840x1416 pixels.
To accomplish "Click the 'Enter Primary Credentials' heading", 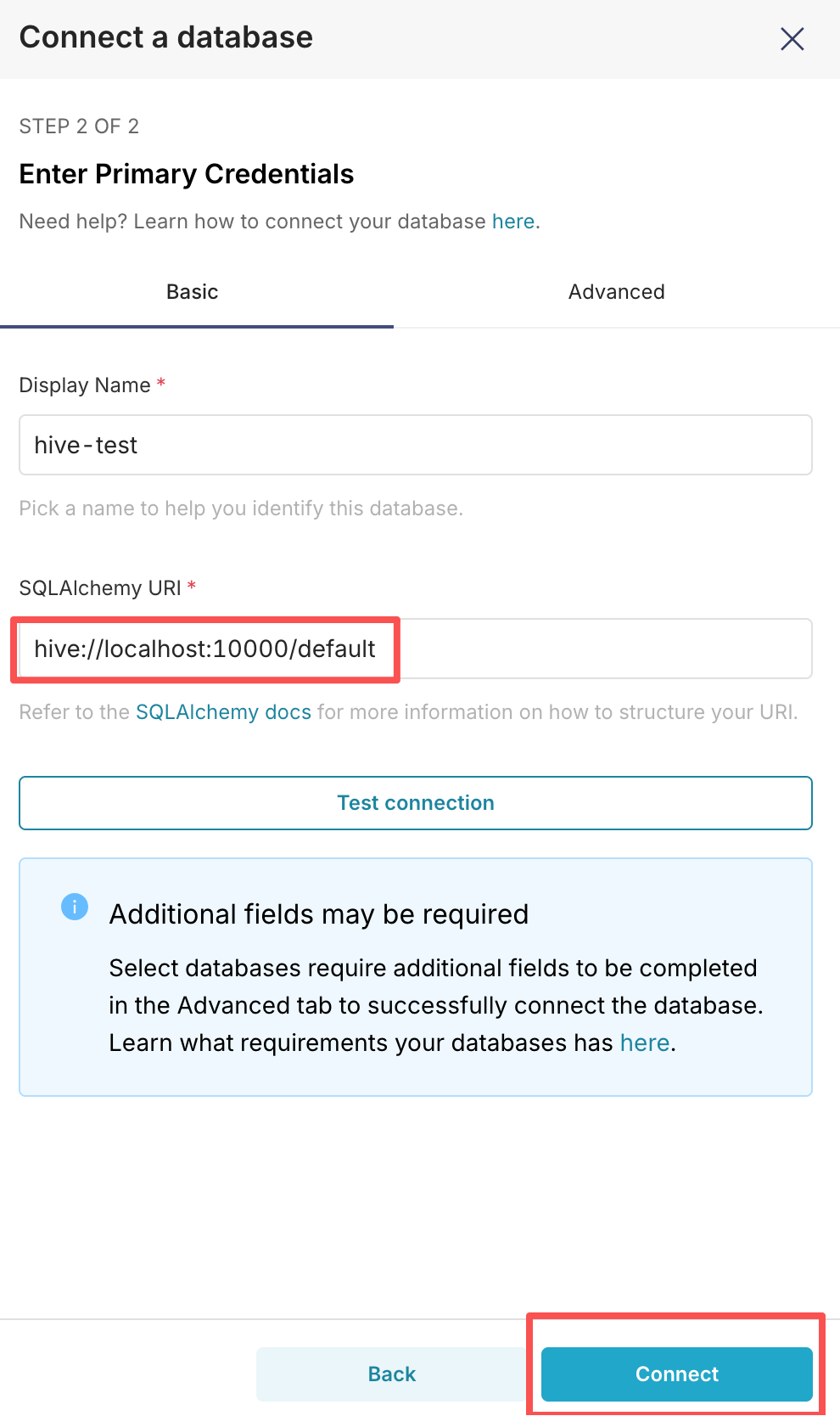I will point(187,174).
